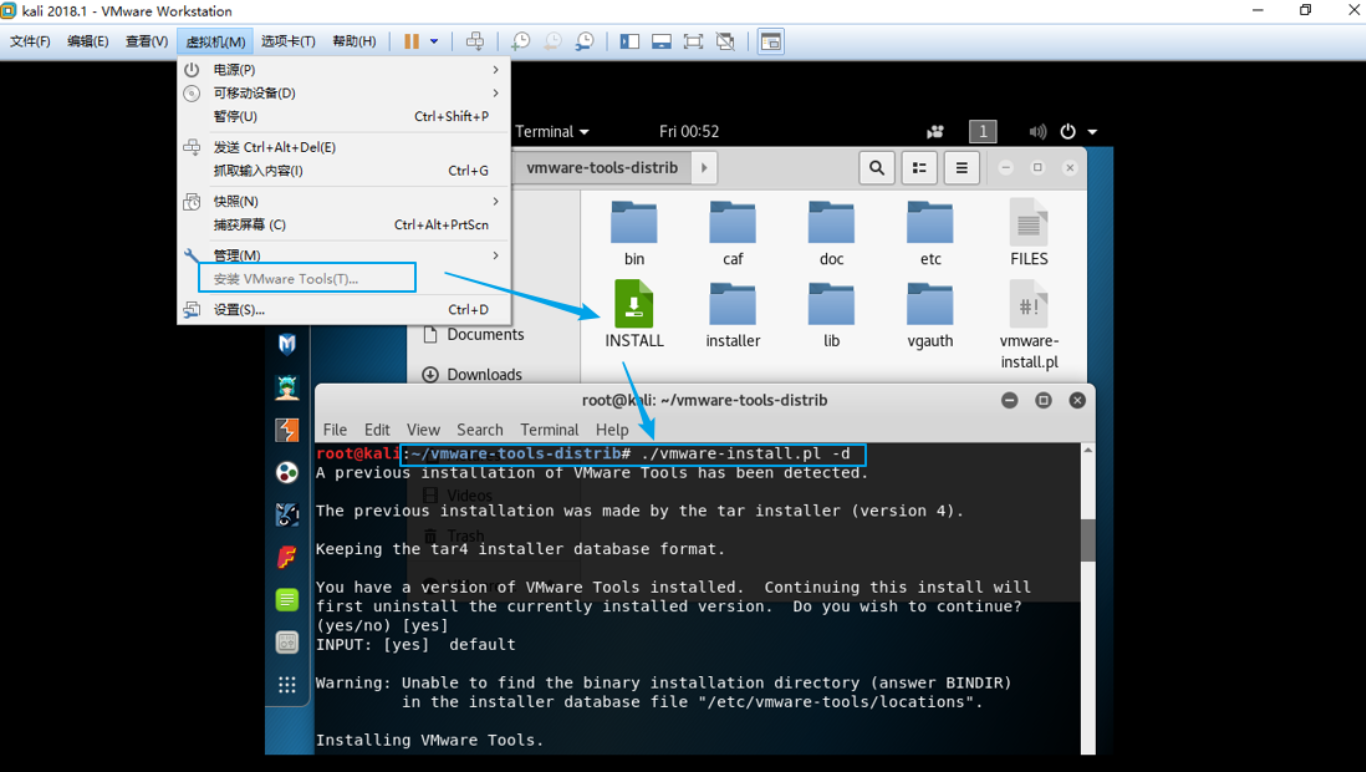Open the terminal File menu
The image size is (1366, 772).
[x=335, y=430]
